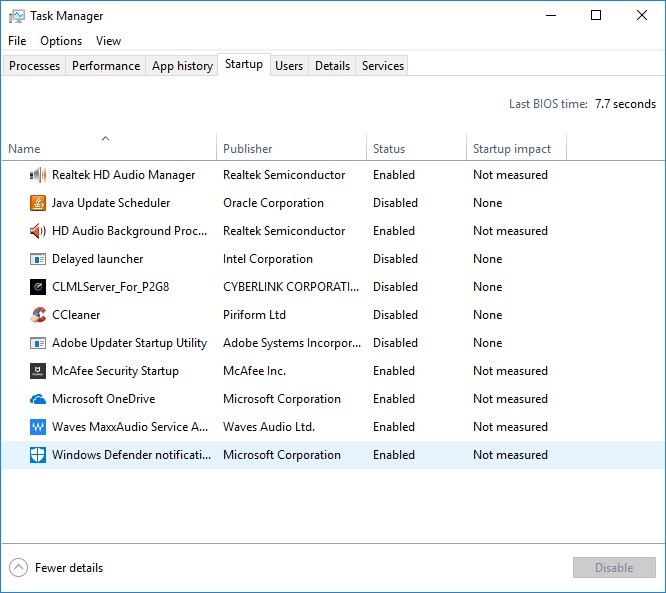The width and height of the screenshot is (666, 593).
Task: Select the CLMLServer_For_P2G8 entry
Action: click(x=333, y=287)
